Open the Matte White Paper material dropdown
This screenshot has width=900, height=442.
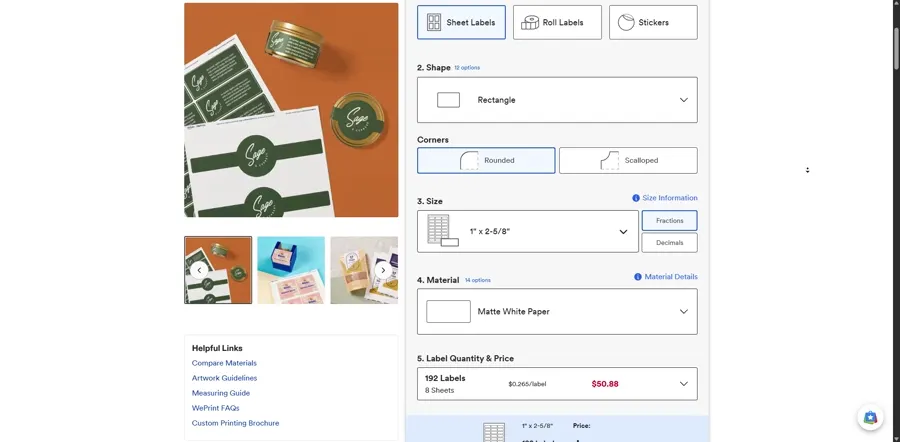[557, 312]
